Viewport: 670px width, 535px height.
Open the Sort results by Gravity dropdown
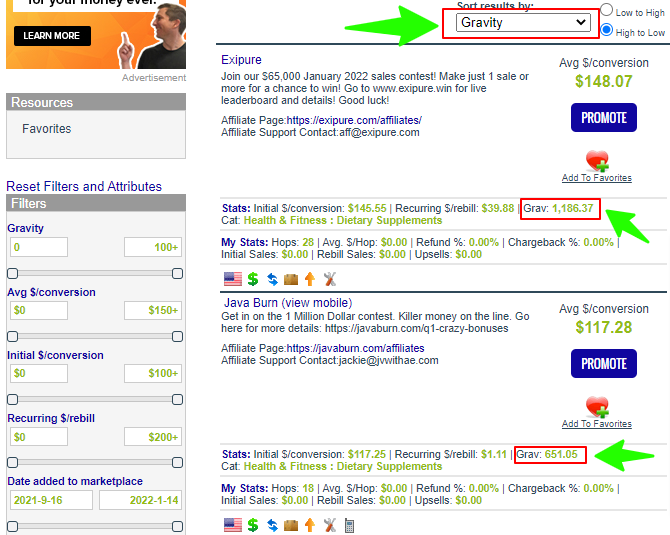click(523, 23)
